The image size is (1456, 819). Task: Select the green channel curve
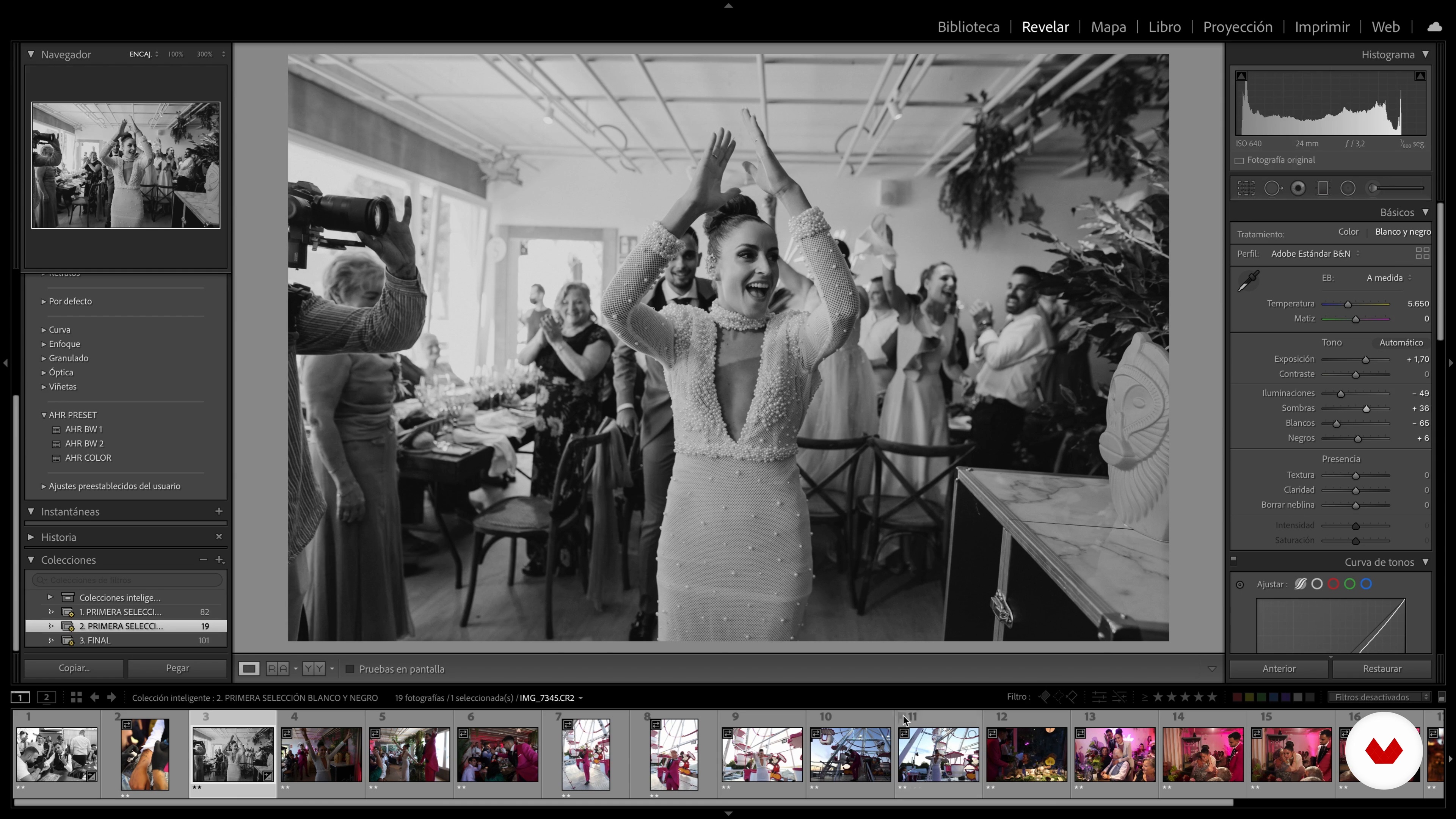point(1350,584)
